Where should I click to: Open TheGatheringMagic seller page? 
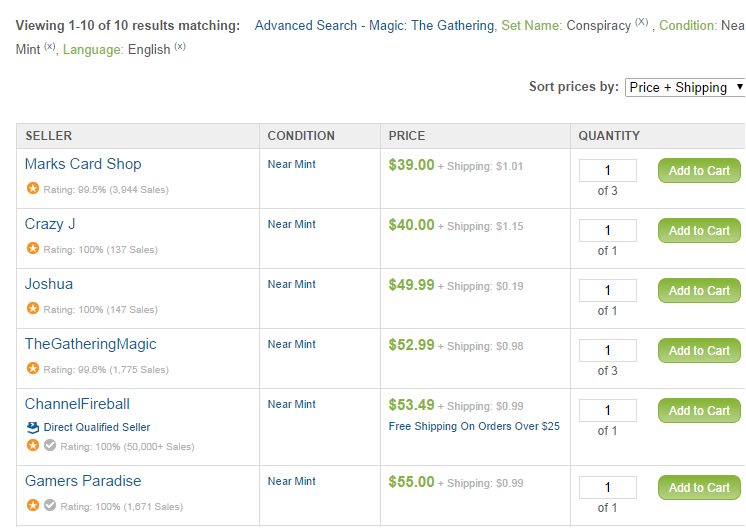[x=90, y=344]
